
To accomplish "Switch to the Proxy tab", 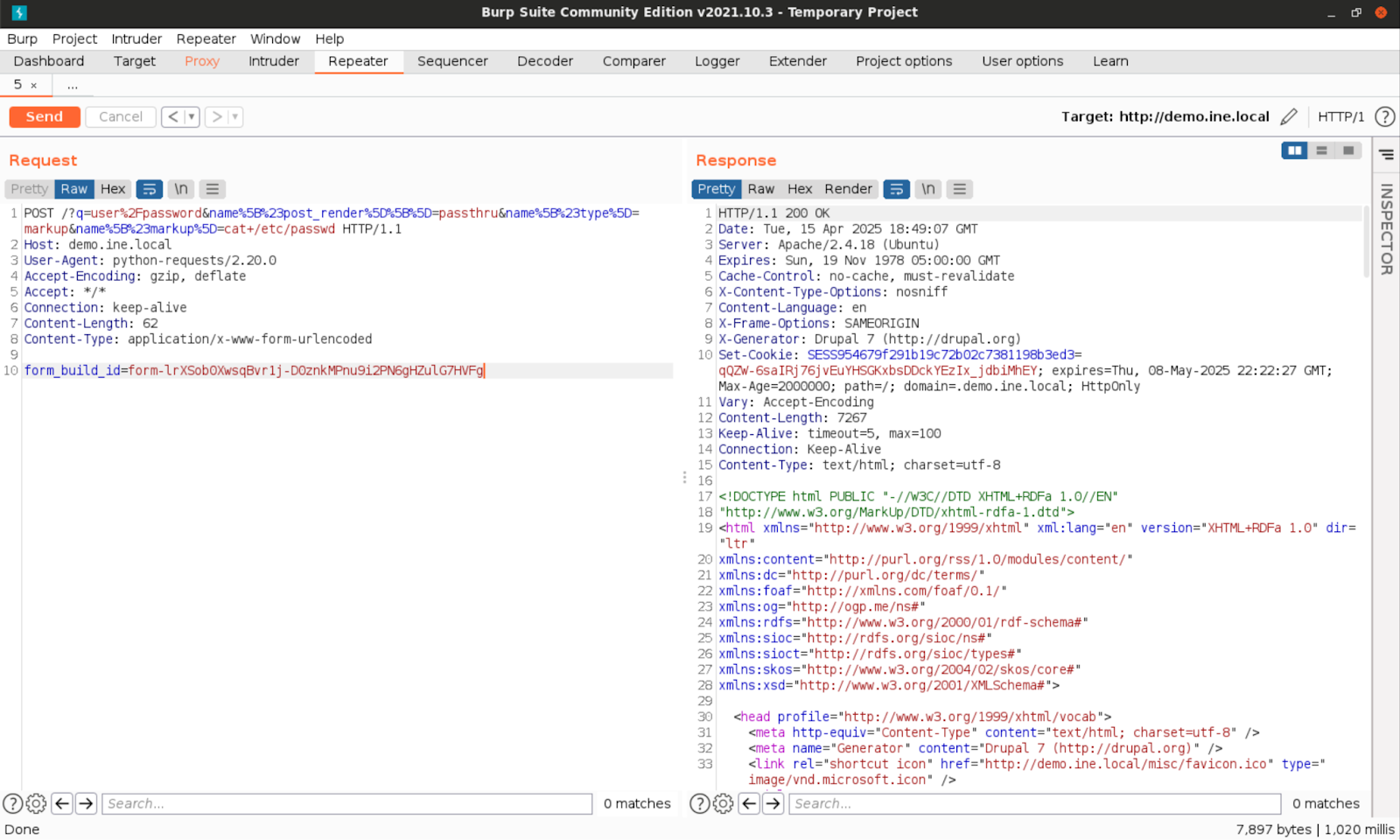I will coord(202,61).
